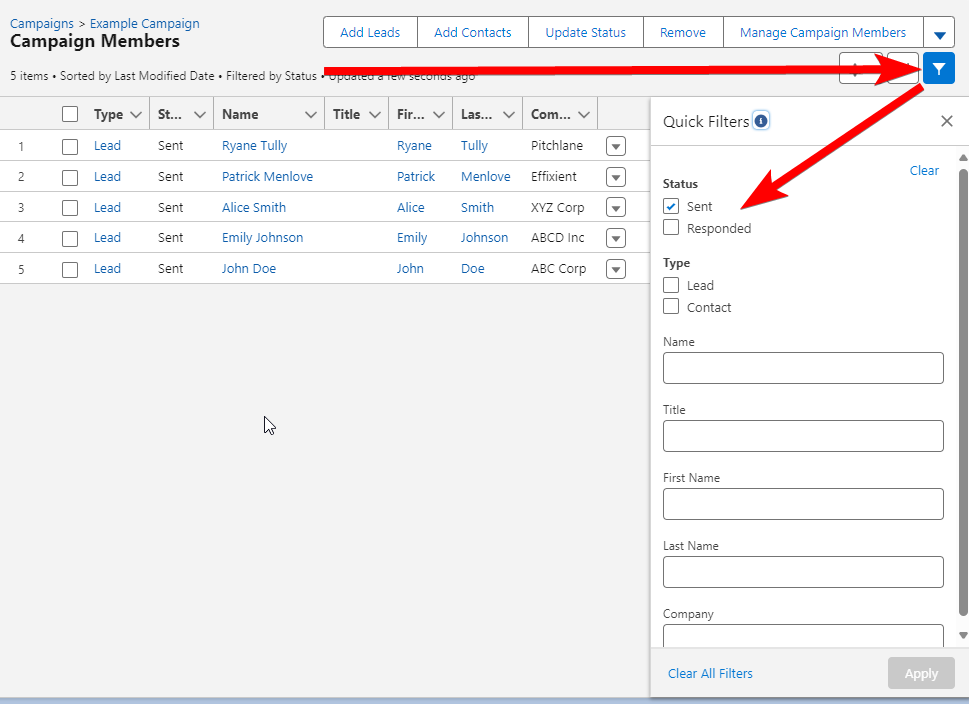The image size is (969, 704).
Task: Click the Lead type link in row 1
Action: tap(107, 146)
